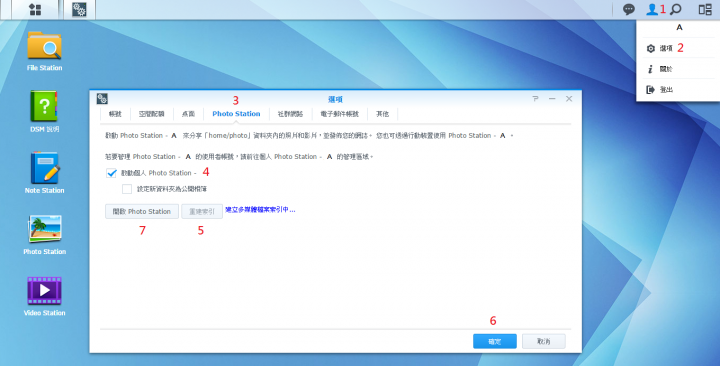Confirm with the blue 確定 button

pos(495,341)
